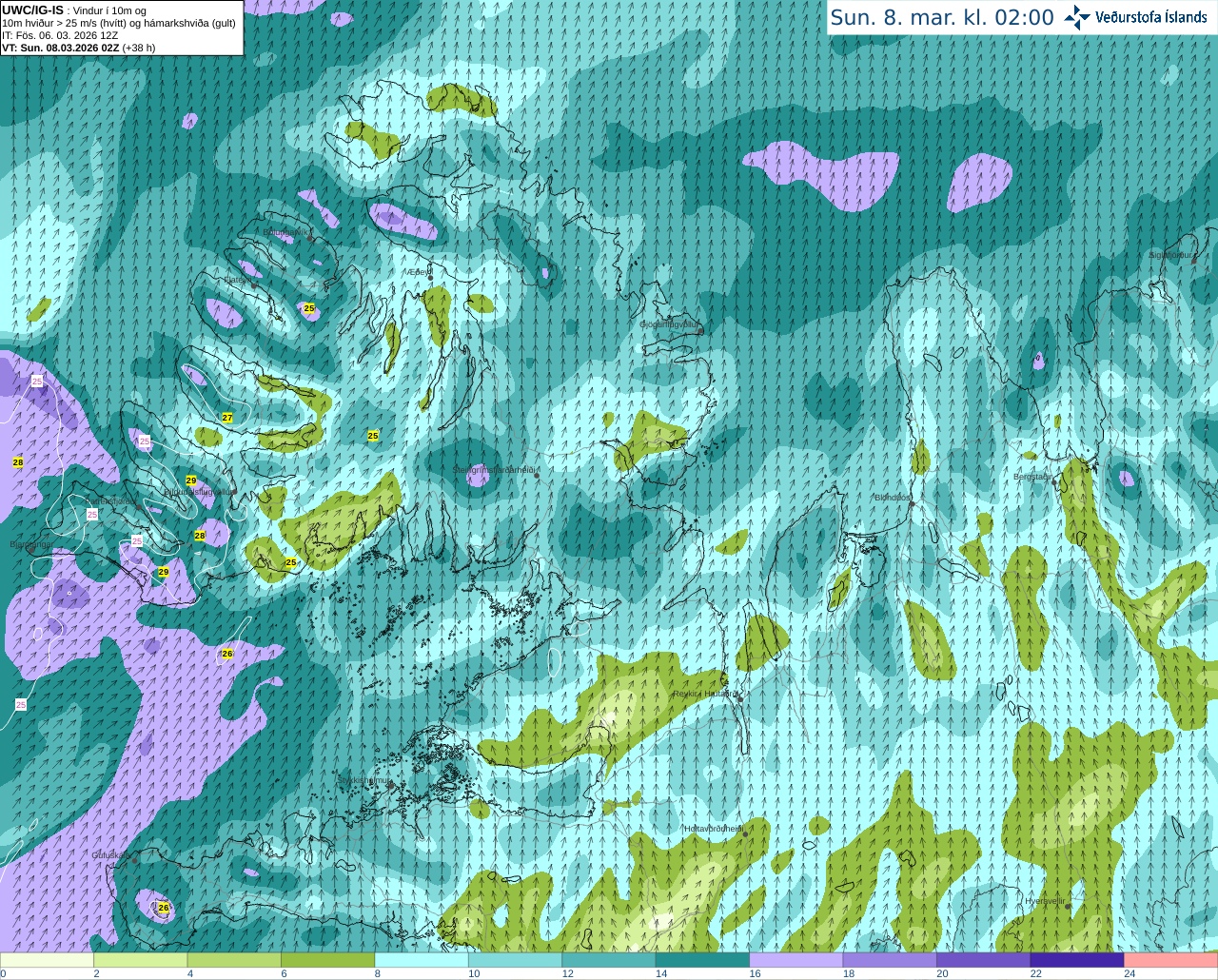Click the legend scale number 16
1218x980 pixels.
pyautogui.click(x=754, y=973)
